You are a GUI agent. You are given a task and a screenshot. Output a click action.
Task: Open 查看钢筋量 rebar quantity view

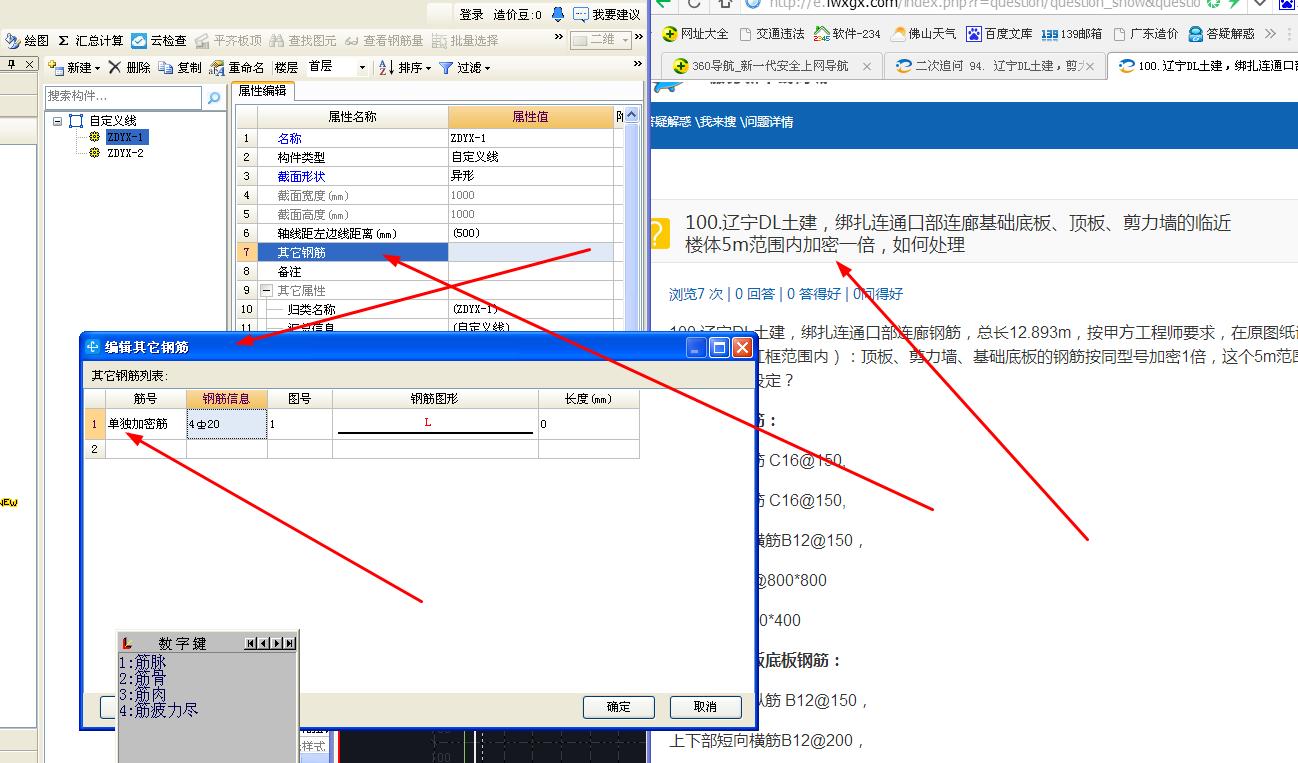click(384, 41)
